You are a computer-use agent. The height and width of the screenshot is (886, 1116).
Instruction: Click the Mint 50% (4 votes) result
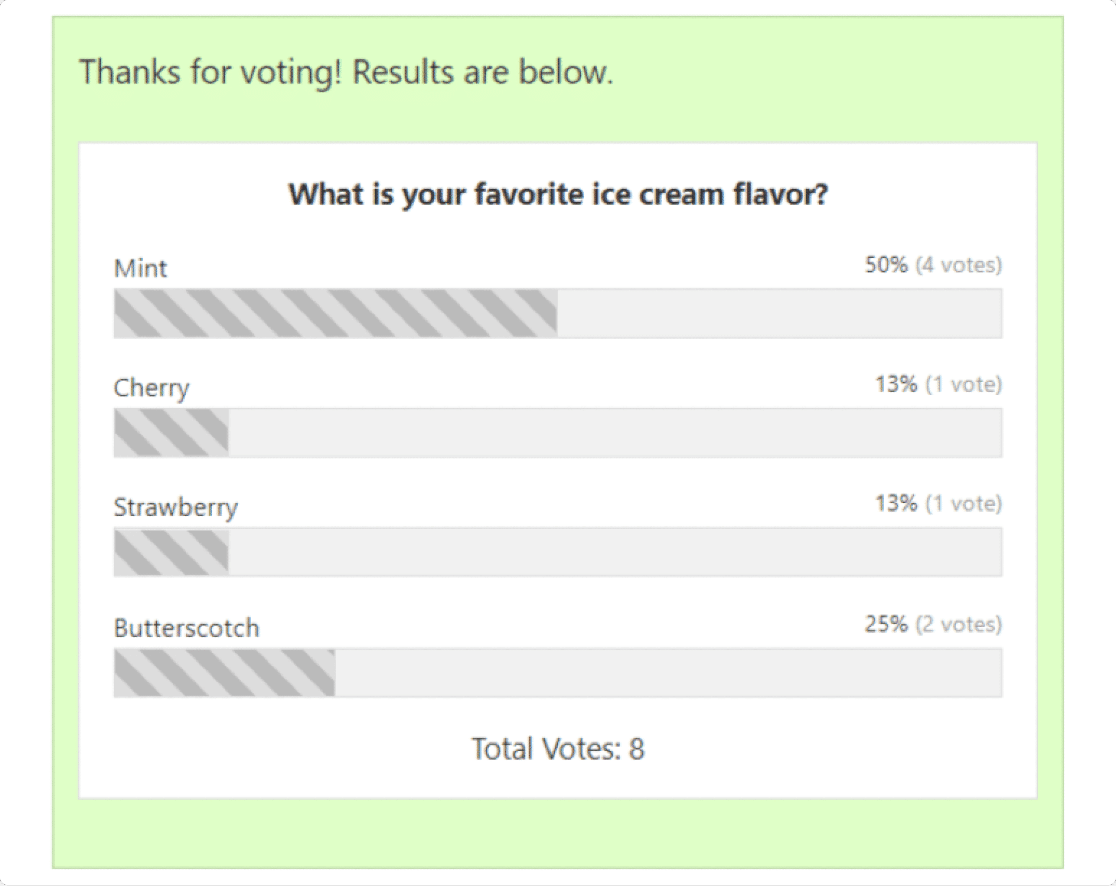[x=933, y=265]
